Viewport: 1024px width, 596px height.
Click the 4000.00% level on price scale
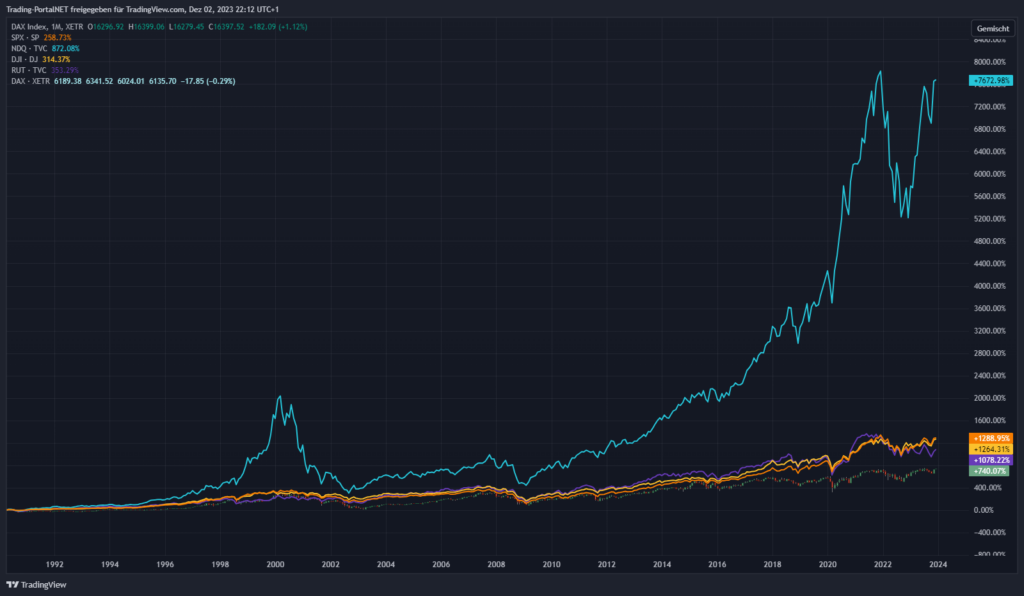[x=988, y=286]
